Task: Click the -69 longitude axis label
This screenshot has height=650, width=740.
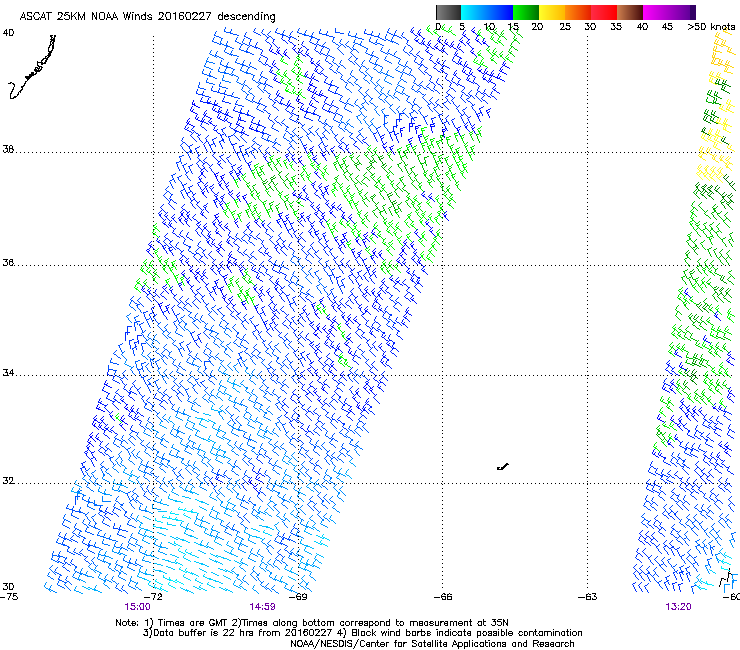Action: (298, 597)
